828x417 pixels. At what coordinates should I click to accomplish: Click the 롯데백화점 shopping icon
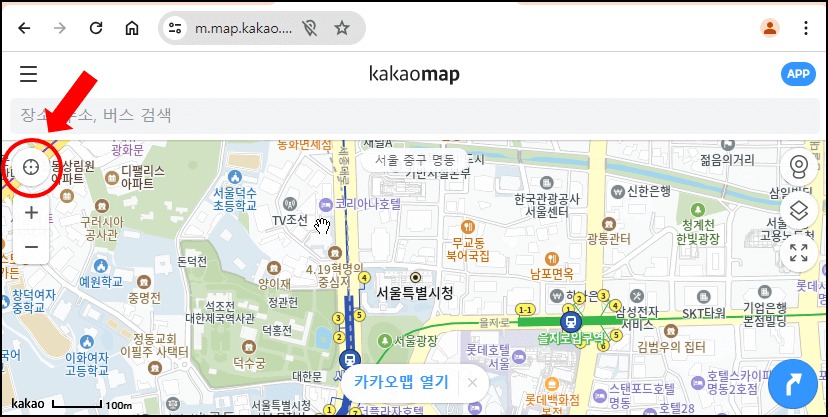[x=552, y=383]
